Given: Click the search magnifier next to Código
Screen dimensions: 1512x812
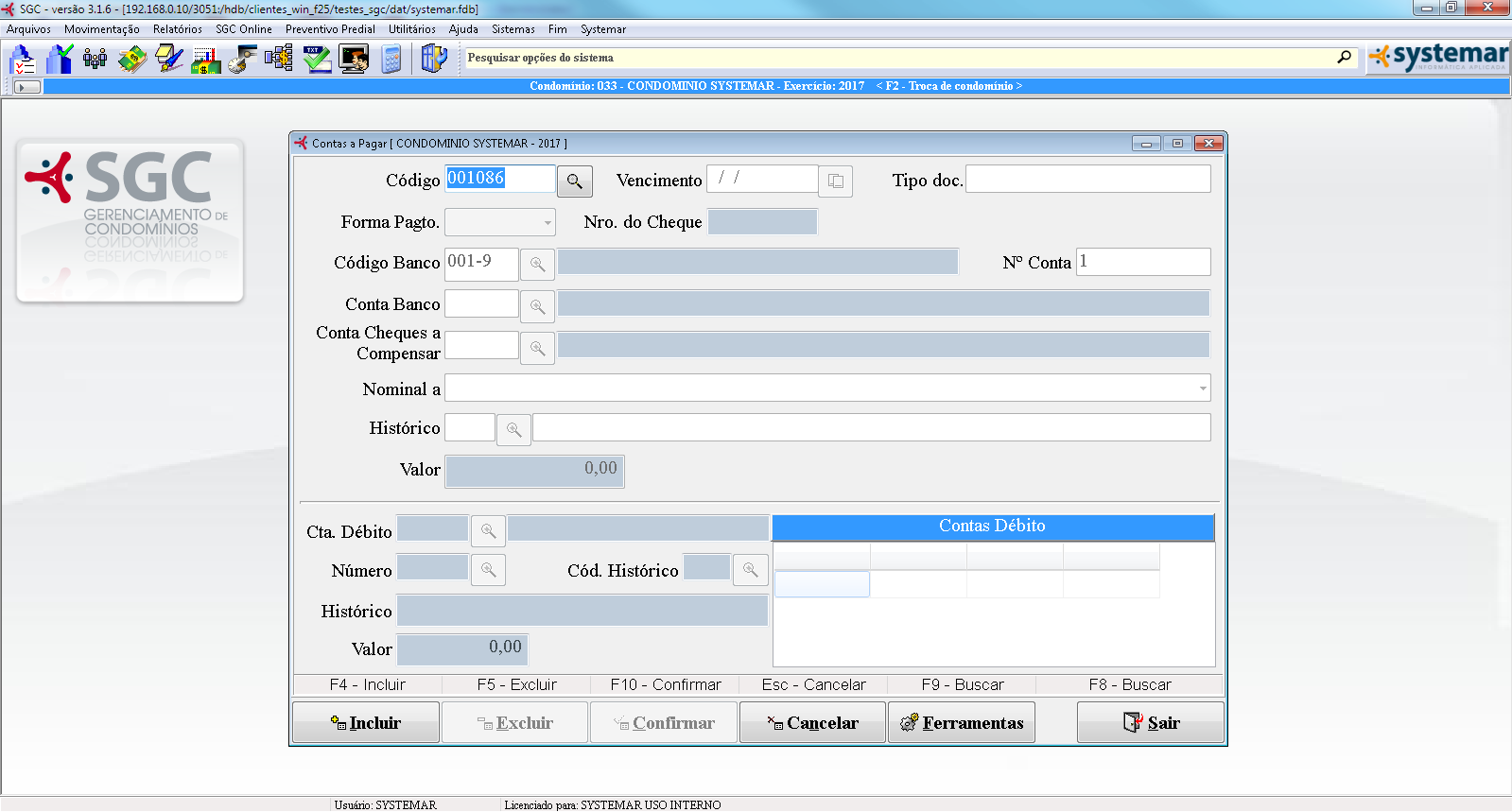Looking at the screenshot, I should pyautogui.click(x=574, y=181).
